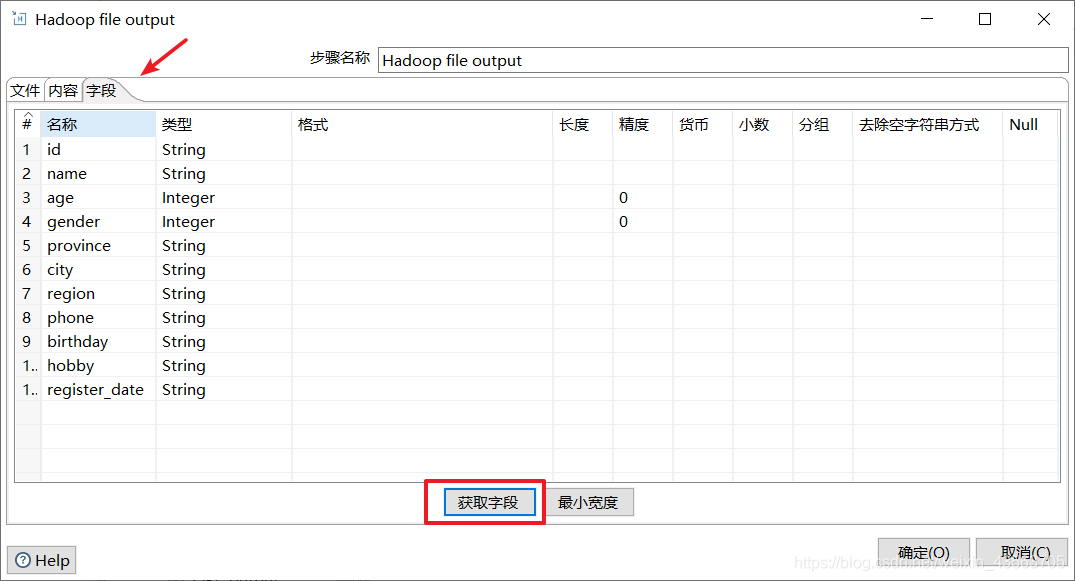Click inside the 步骤名称 input field
1075x581 pixels.
723,60
